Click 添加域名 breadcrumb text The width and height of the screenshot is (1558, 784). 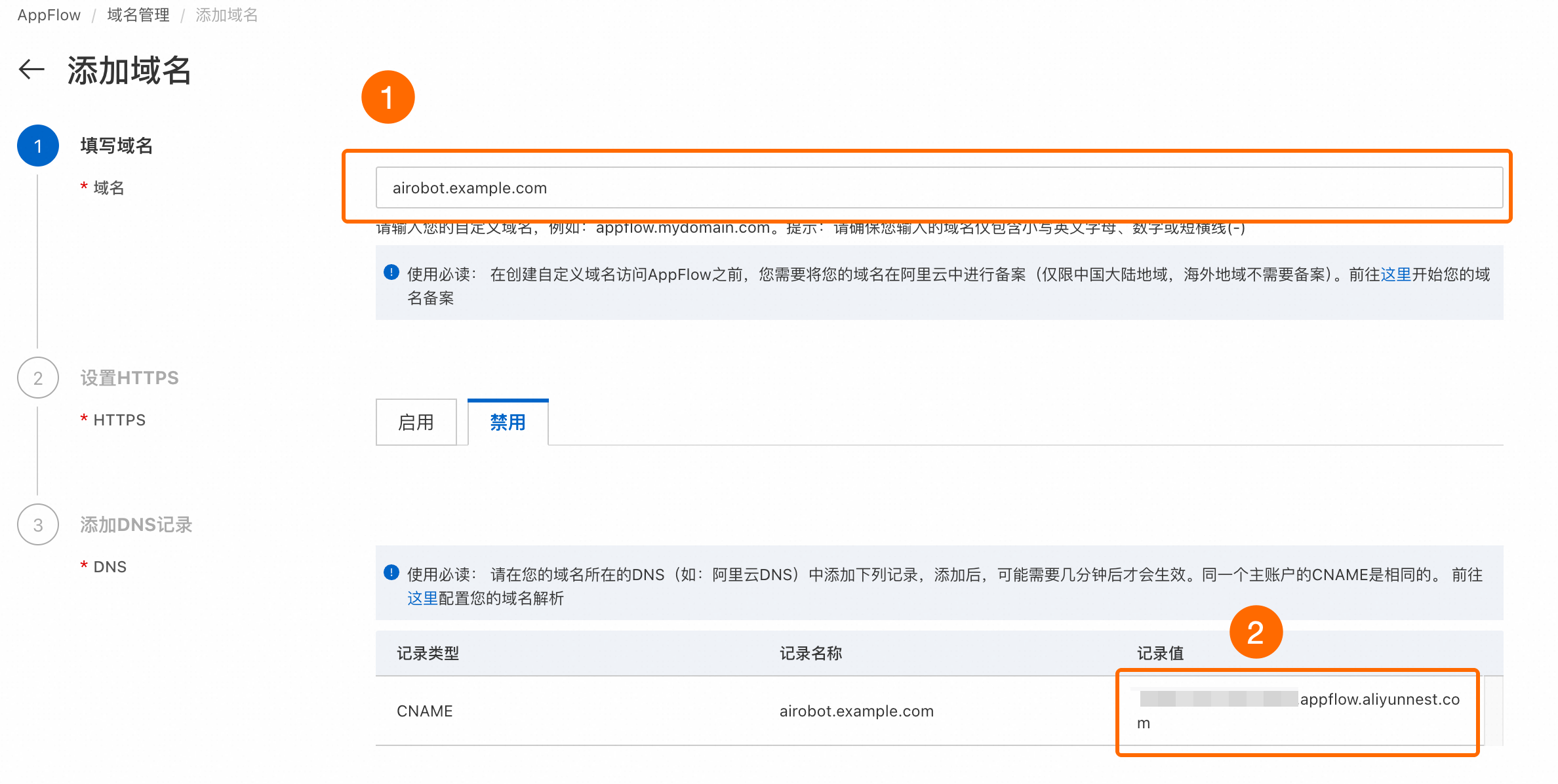tap(227, 15)
